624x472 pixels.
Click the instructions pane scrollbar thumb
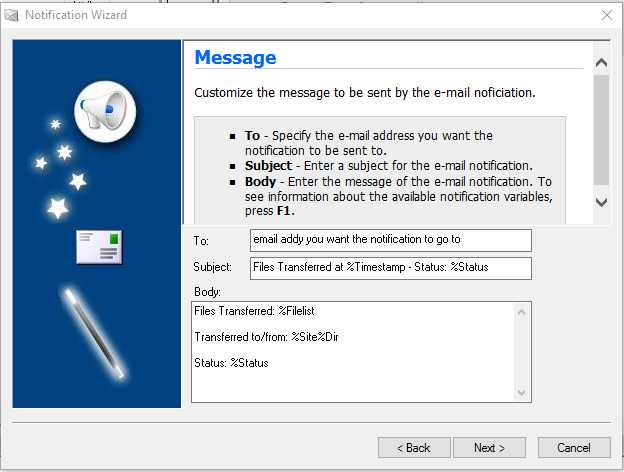[x=601, y=130]
